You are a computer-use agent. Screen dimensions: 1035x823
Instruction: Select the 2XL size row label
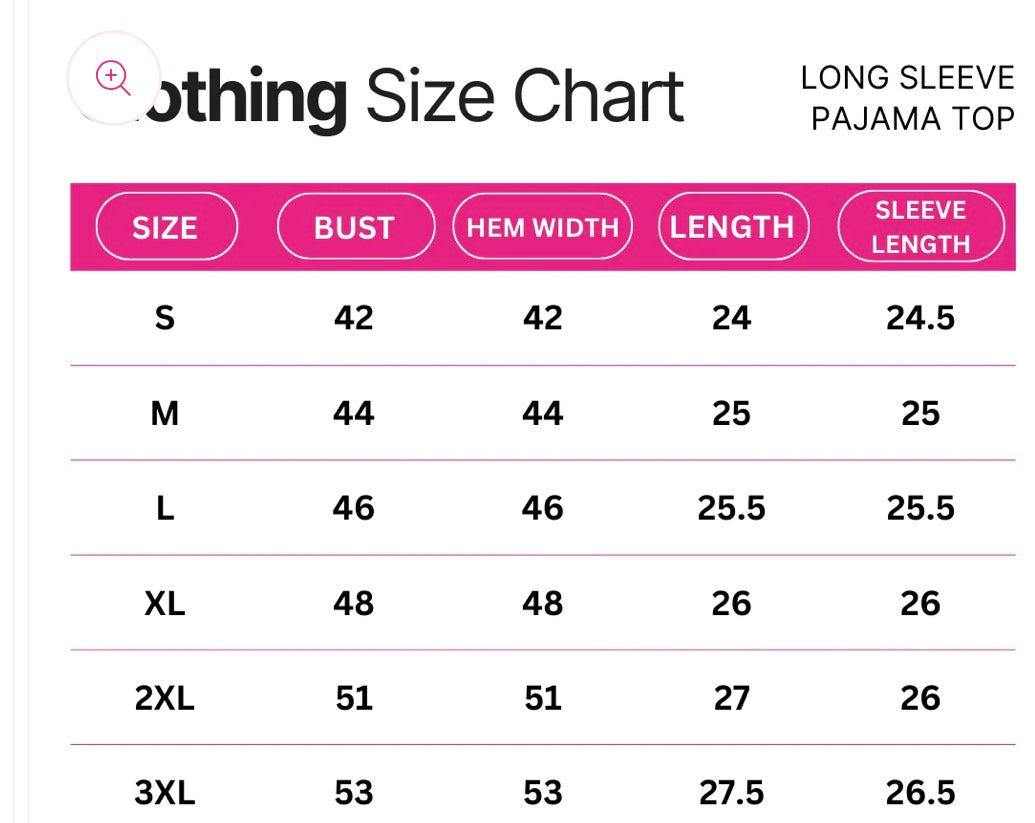pyautogui.click(x=165, y=698)
